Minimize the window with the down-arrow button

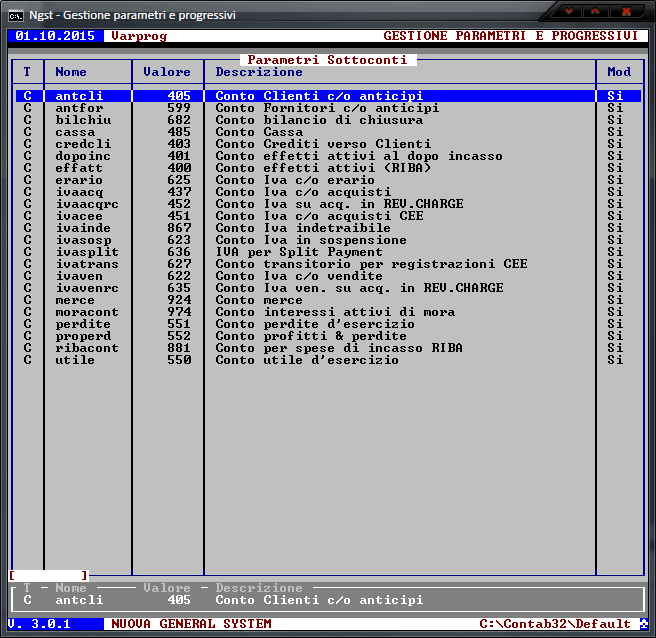571,12
